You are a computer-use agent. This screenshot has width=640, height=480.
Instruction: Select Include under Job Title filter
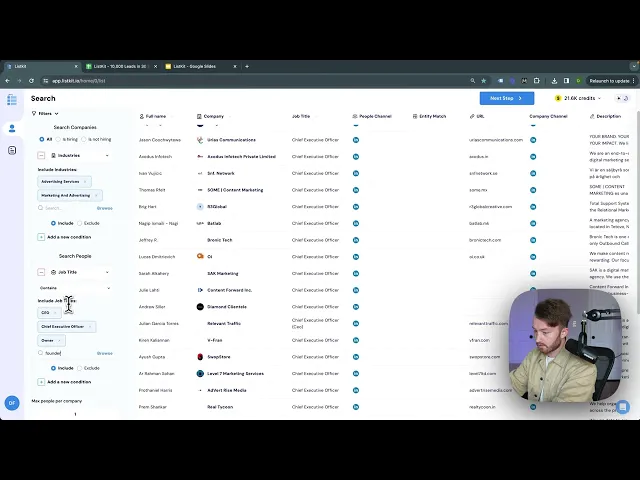pos(53,368)
